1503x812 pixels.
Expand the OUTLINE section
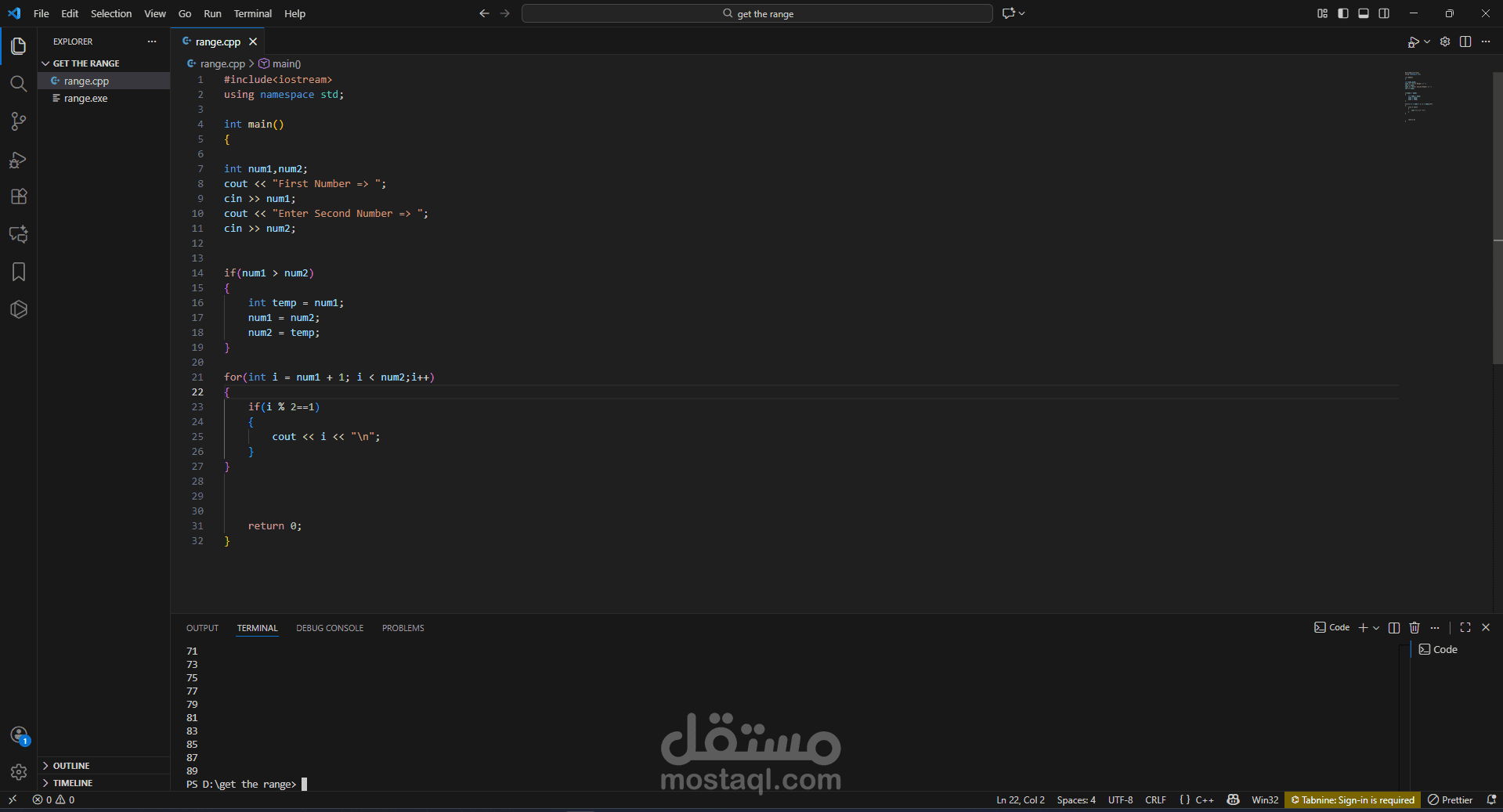pos(70,765)
